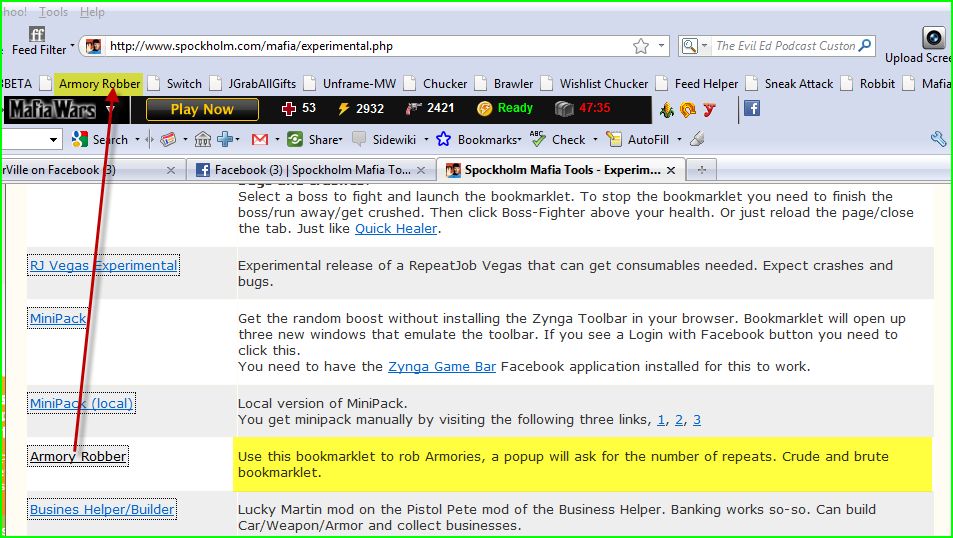The height and width of the screenshot is (538, 953).
Task: Click the Feed Filter toolbar icon
Action: tap(36, 34)
